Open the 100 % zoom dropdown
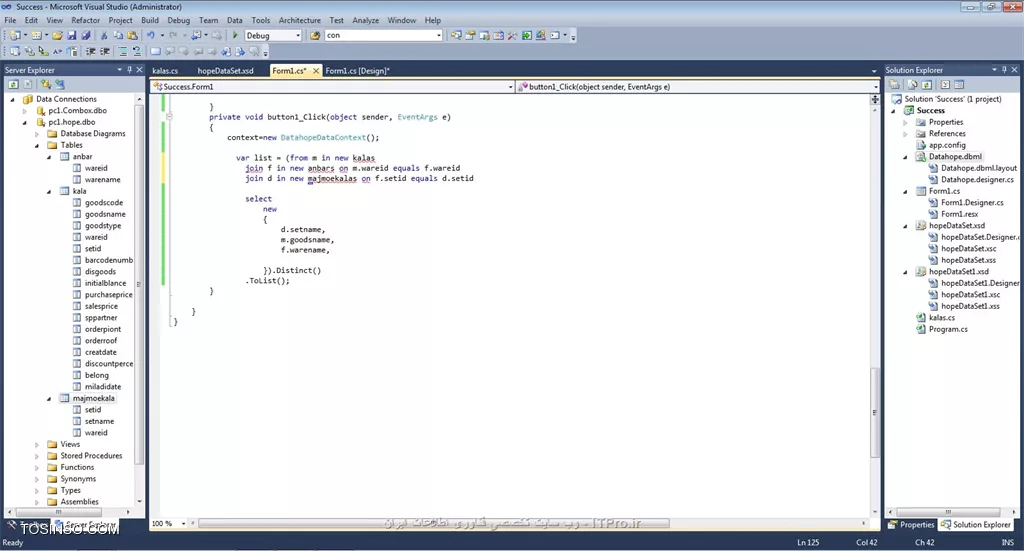The image size is (1024, 551). [x=184, y=524]
